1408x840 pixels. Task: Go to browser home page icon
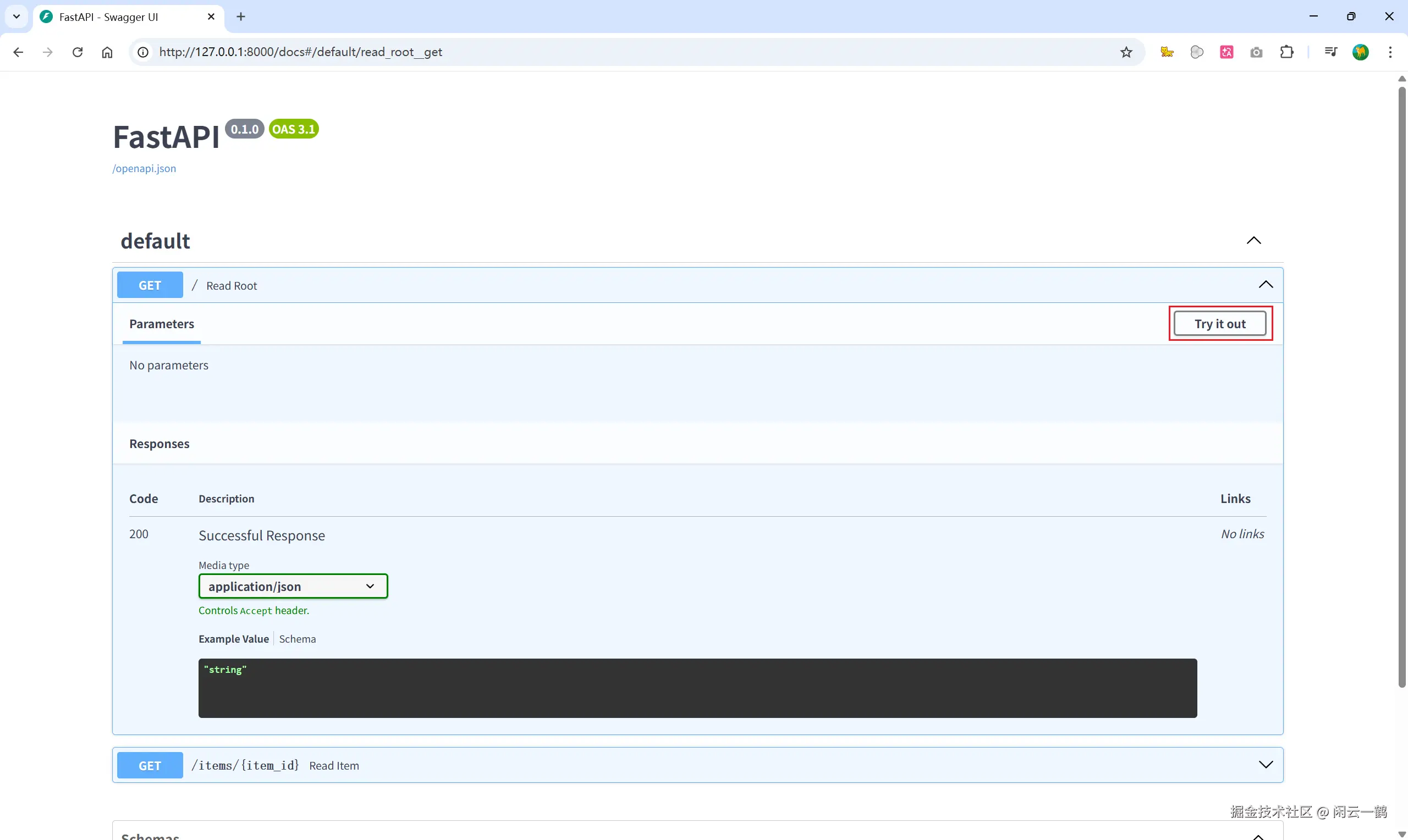pos(107,52)
